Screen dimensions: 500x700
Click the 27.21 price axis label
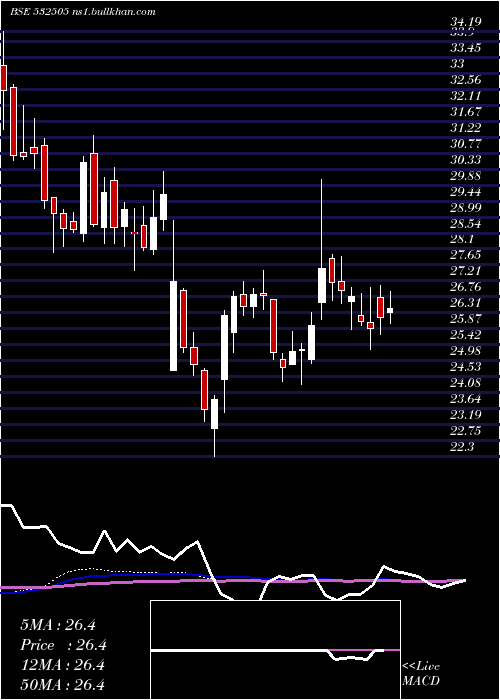point(466,271)
